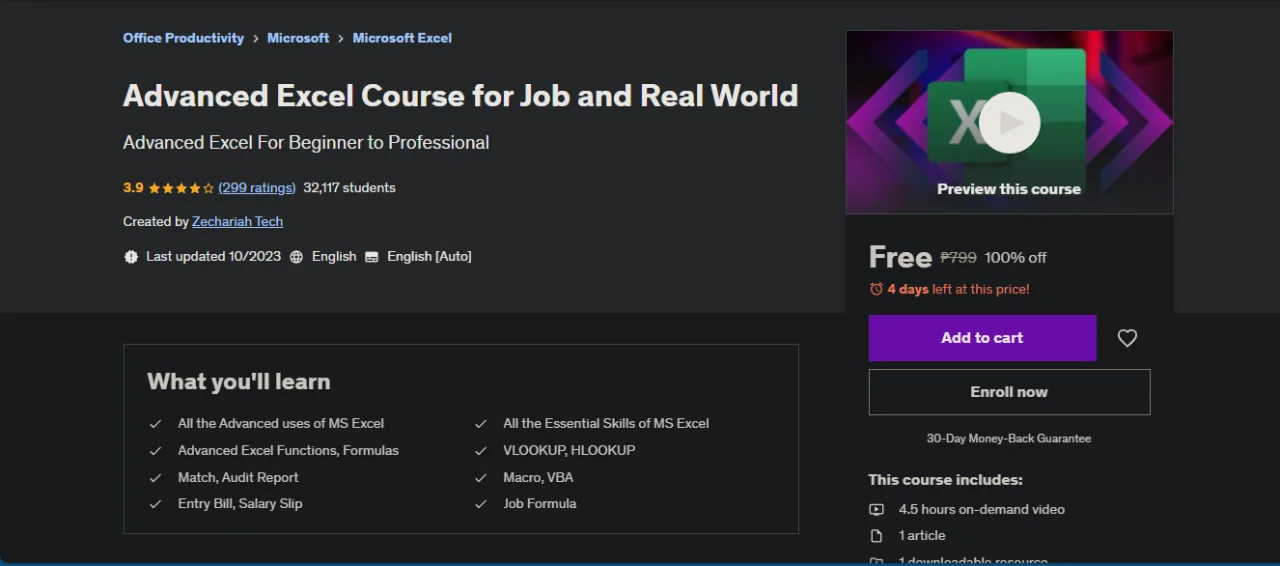Click English [Auto] captions label
This screenshot has width=1280, height=566.
(429, 257)
